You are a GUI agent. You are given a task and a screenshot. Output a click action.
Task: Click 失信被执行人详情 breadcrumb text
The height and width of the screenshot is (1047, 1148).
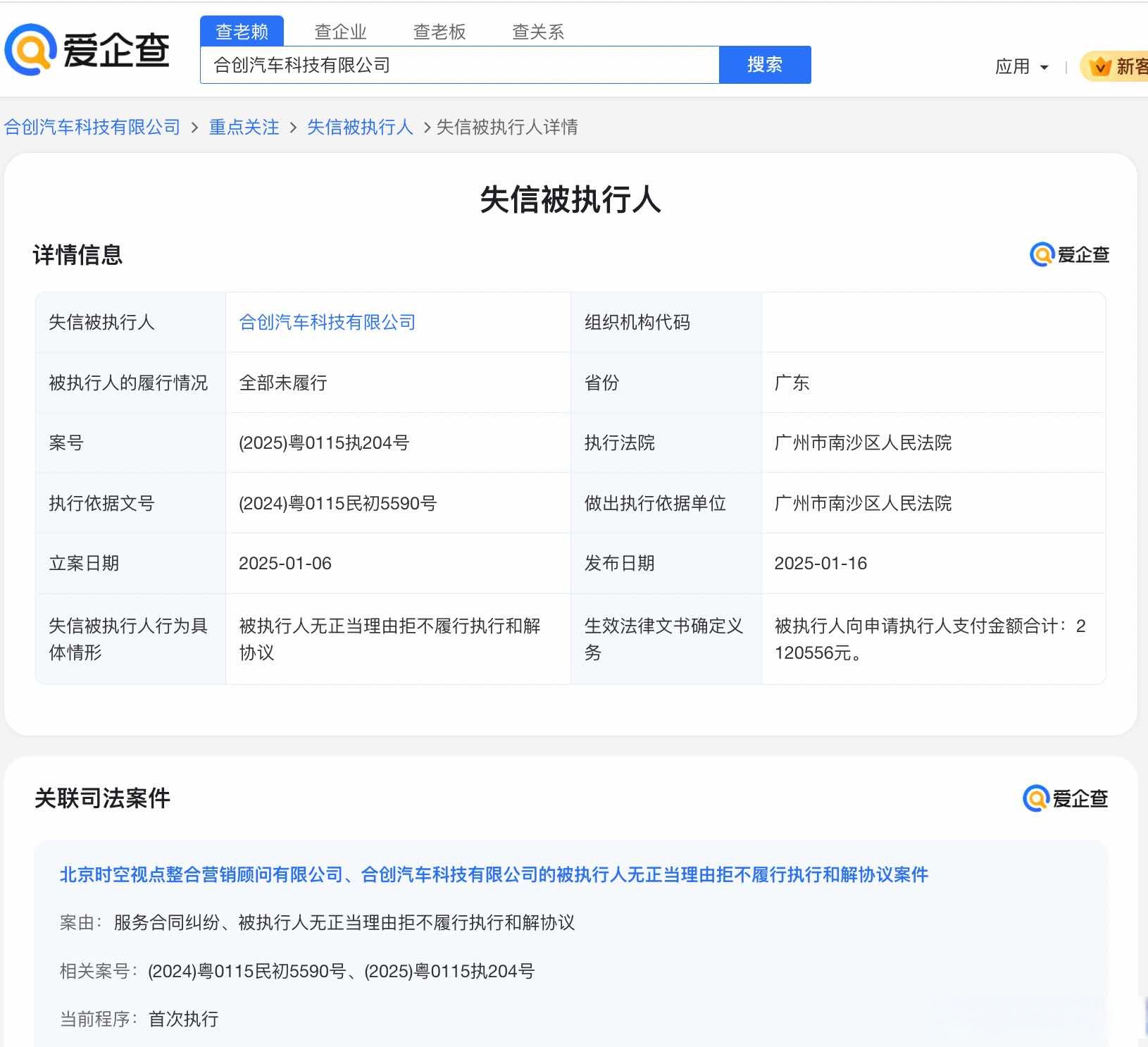(507, 127)
